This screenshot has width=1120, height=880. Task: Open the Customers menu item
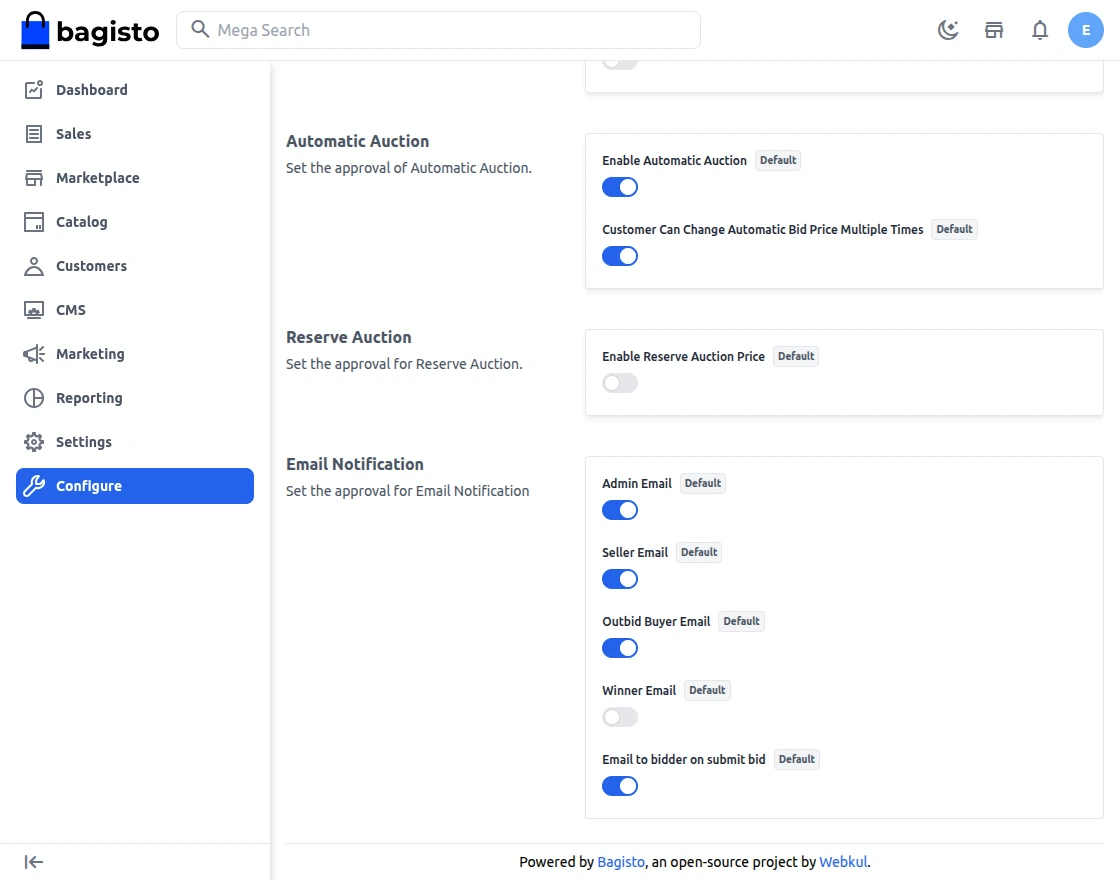pos(134,266)
